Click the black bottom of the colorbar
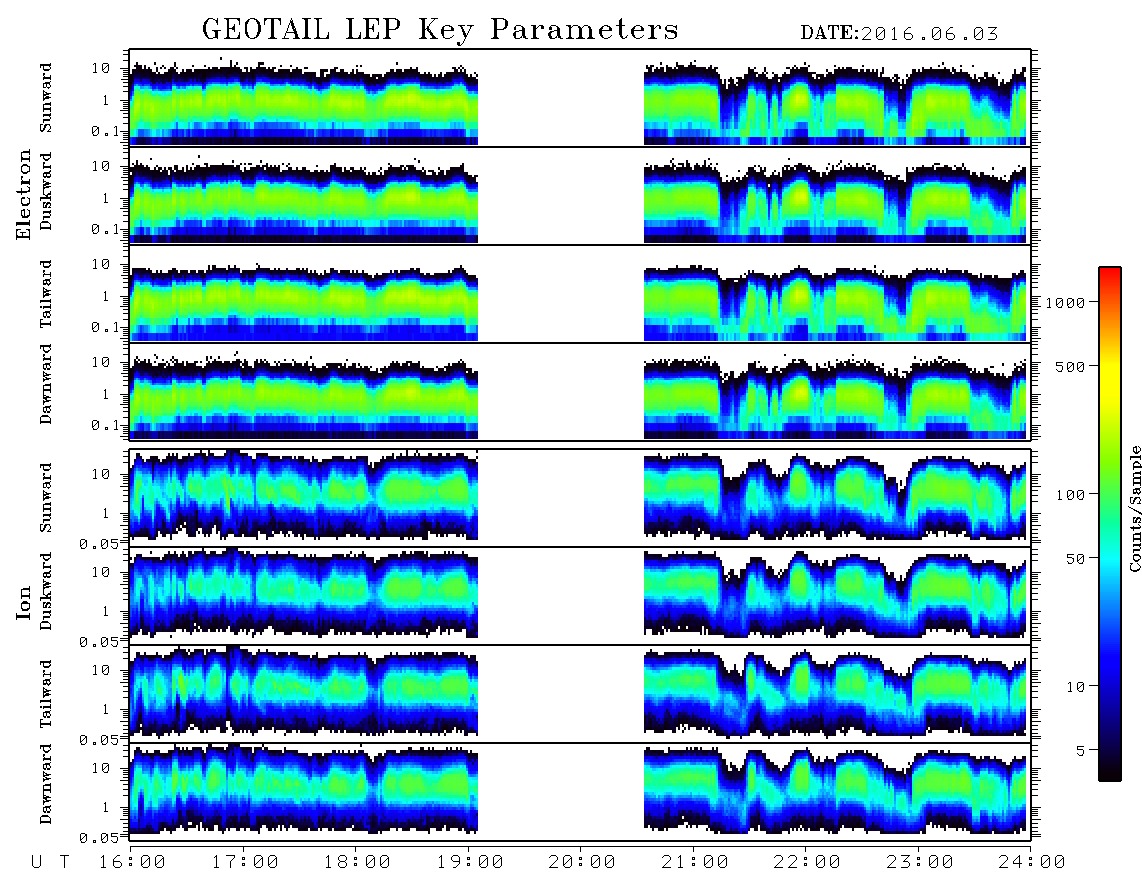The width and height of the screenshot is (1142, 880). [1110, 771]
